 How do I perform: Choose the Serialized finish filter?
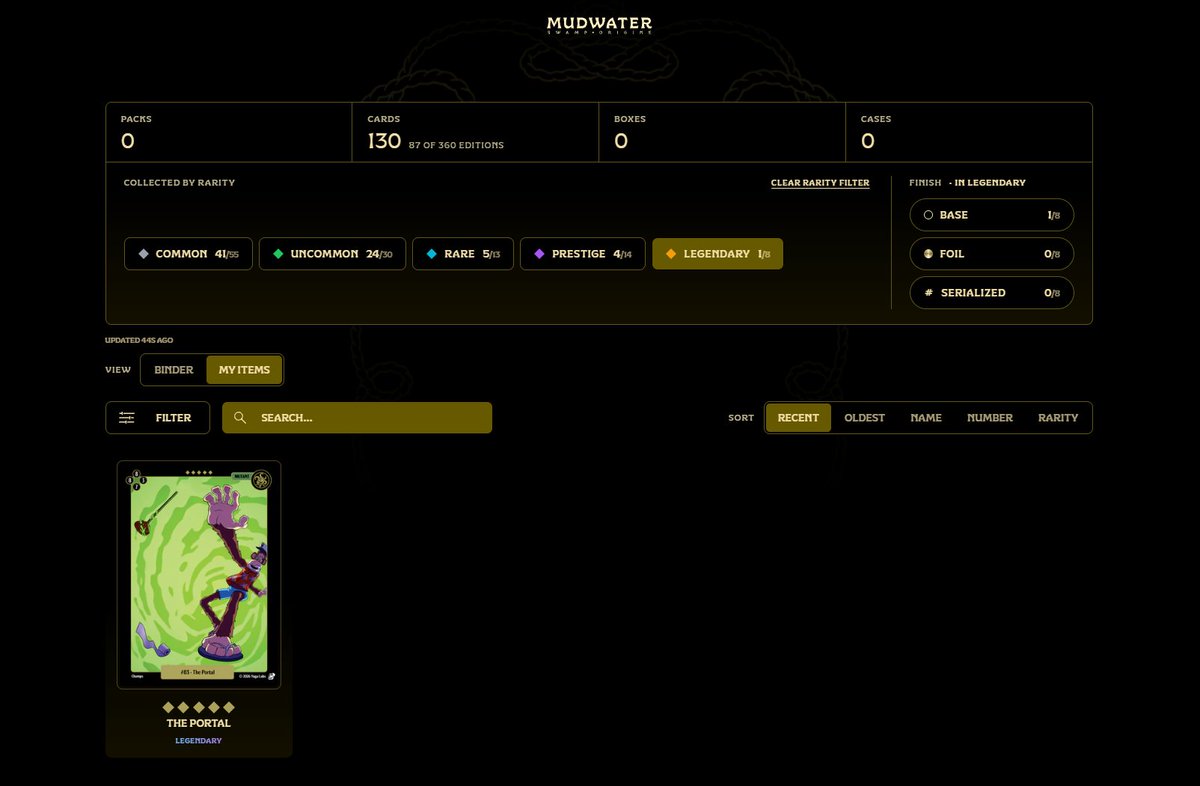point(992,293)
